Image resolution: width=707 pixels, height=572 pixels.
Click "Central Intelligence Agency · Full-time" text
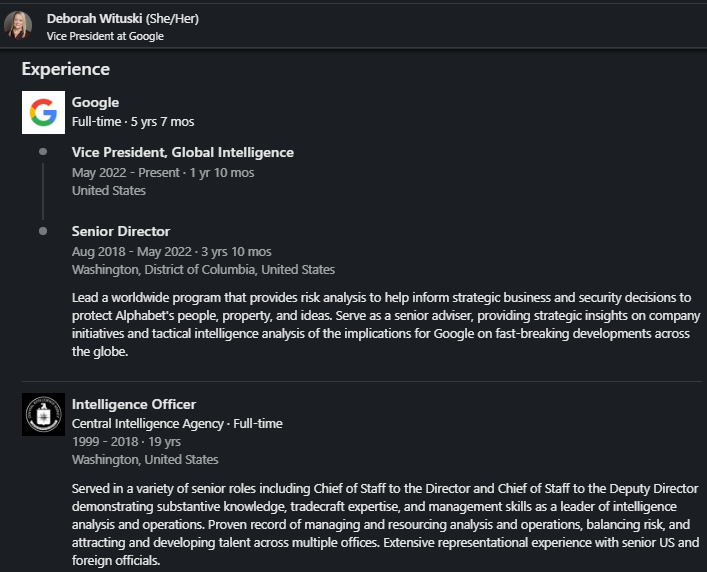coord(177,423)
